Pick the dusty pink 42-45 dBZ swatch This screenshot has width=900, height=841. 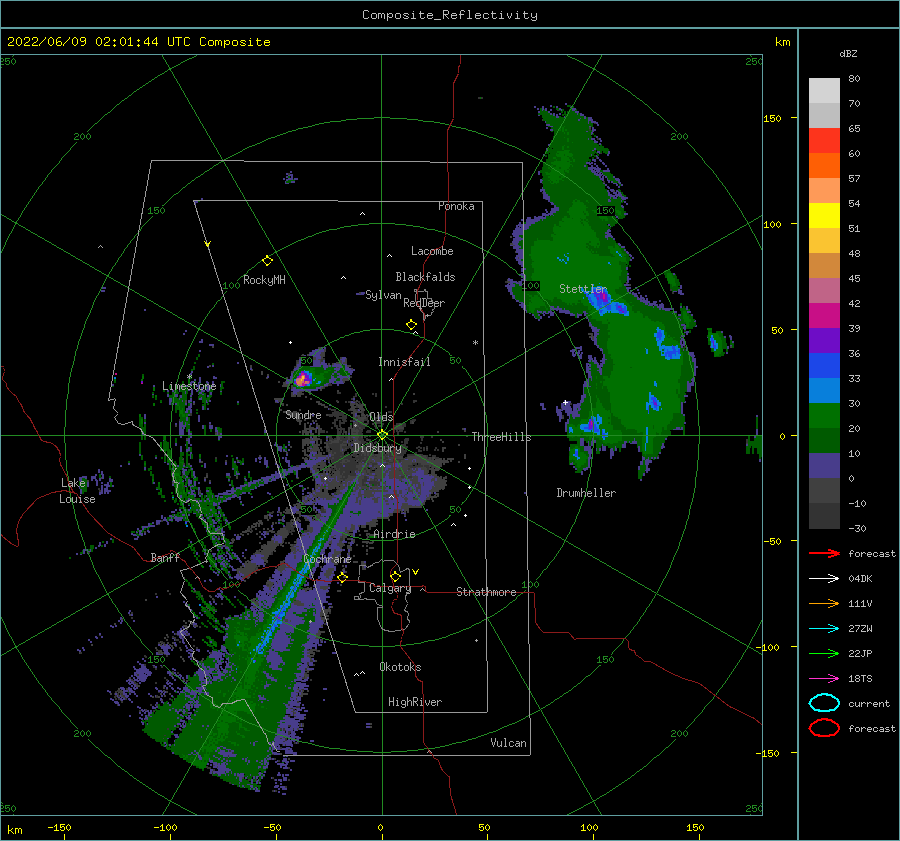(x=824, y=290)
